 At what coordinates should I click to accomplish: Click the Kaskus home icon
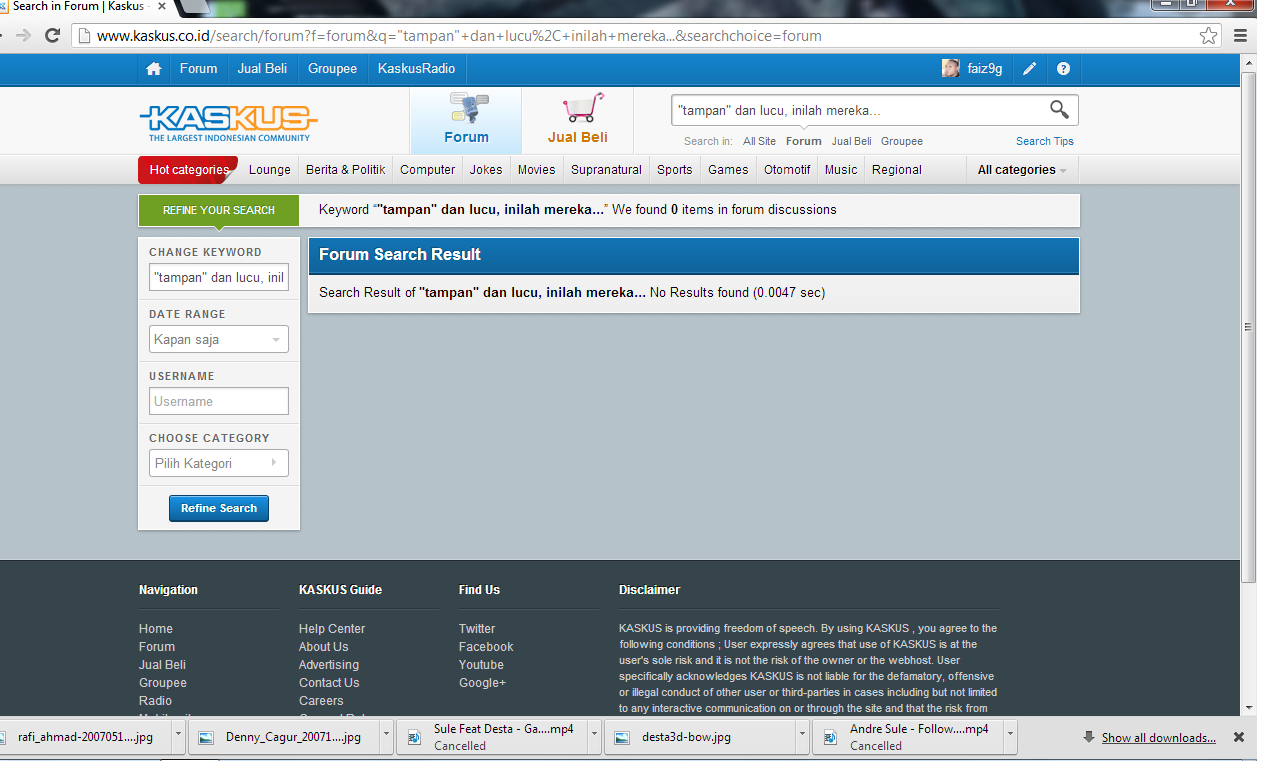coord(153,69)
